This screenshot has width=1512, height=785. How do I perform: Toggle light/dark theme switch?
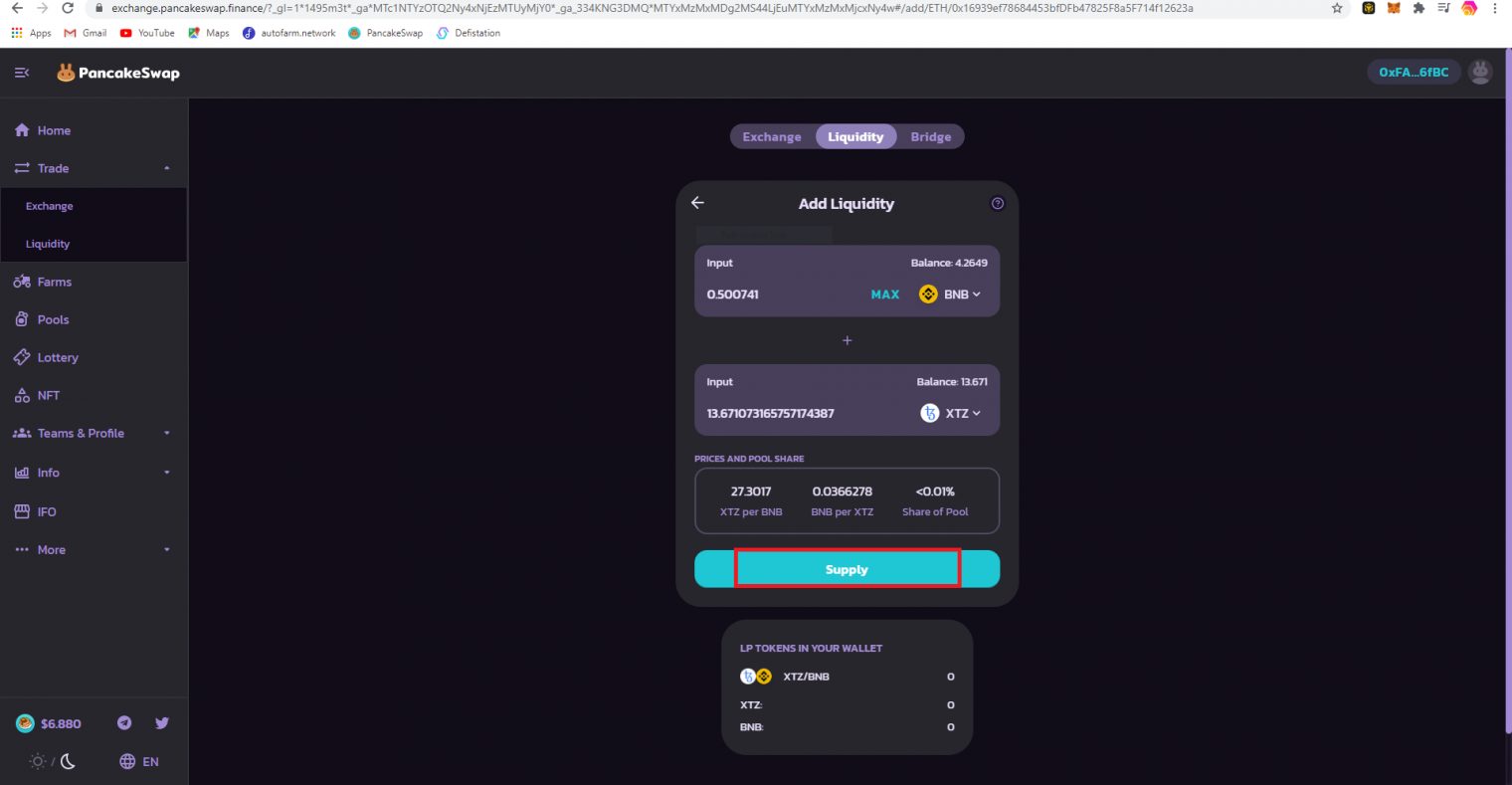pos(53,761)
